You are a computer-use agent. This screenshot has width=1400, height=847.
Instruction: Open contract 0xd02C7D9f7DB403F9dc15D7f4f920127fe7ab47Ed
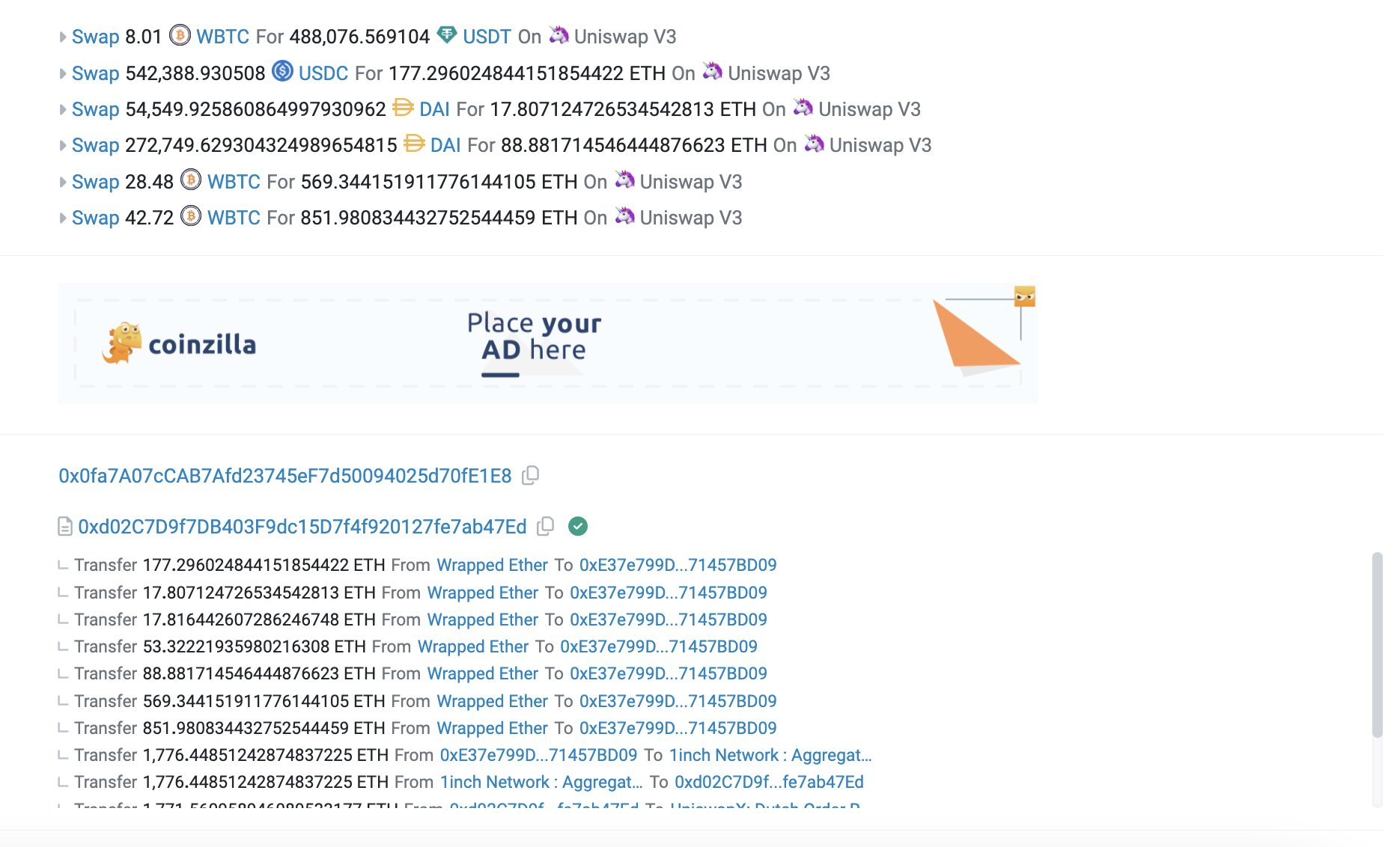pos(302,527)
